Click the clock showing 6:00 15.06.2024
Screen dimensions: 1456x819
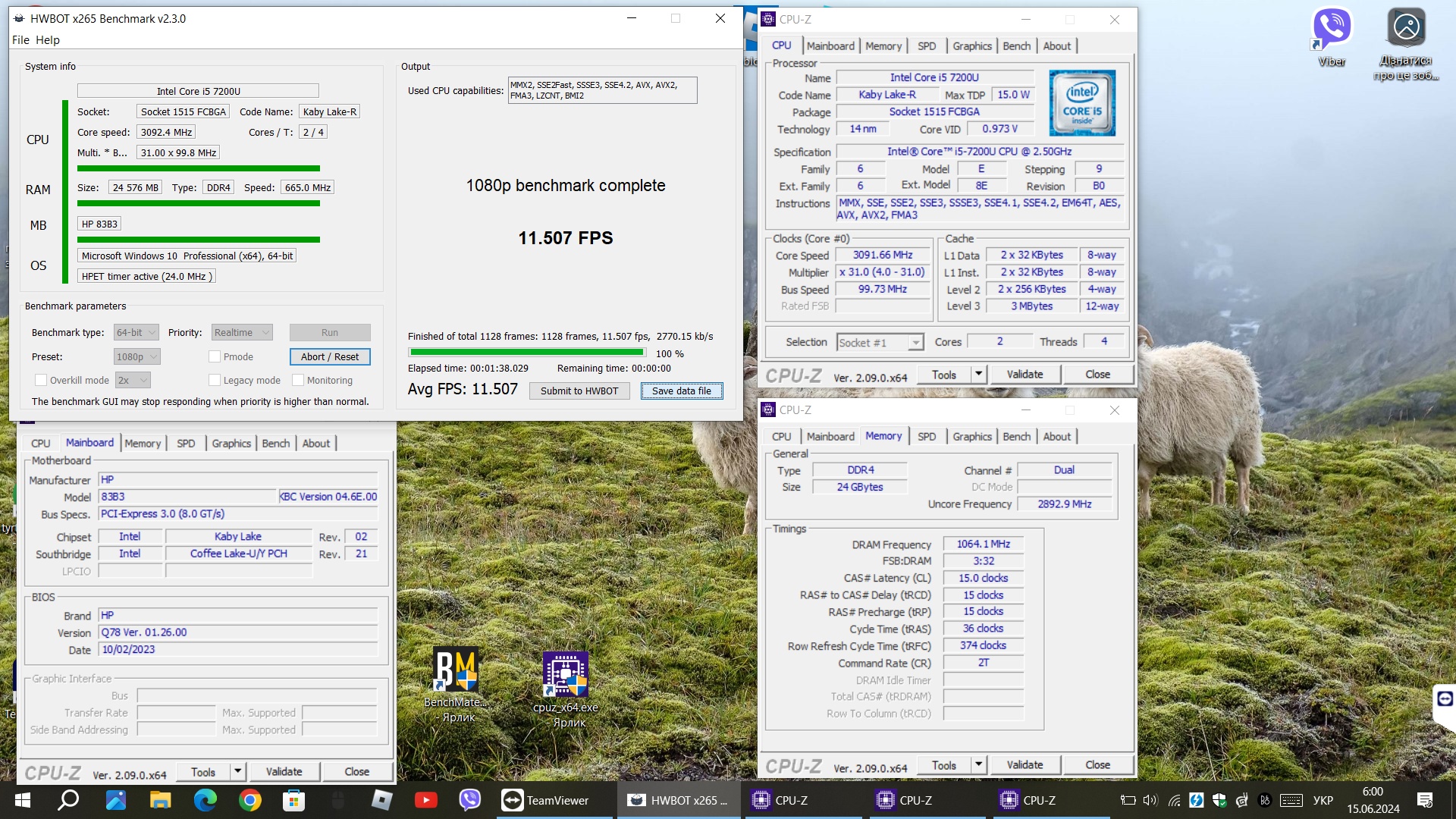pyautogui.click(x=1373, y=800)
